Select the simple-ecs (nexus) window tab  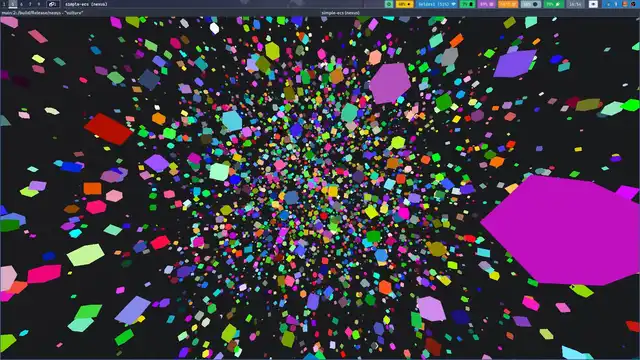click(x=340, y=13)
